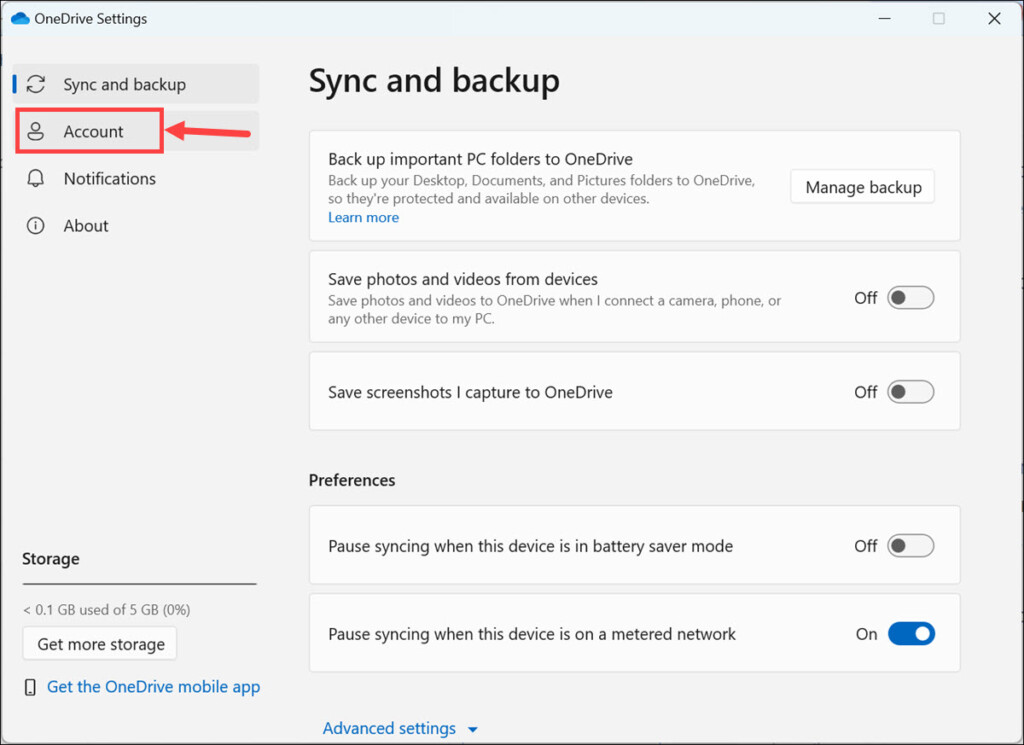Open the Notifications settings tab

(109, 179)
